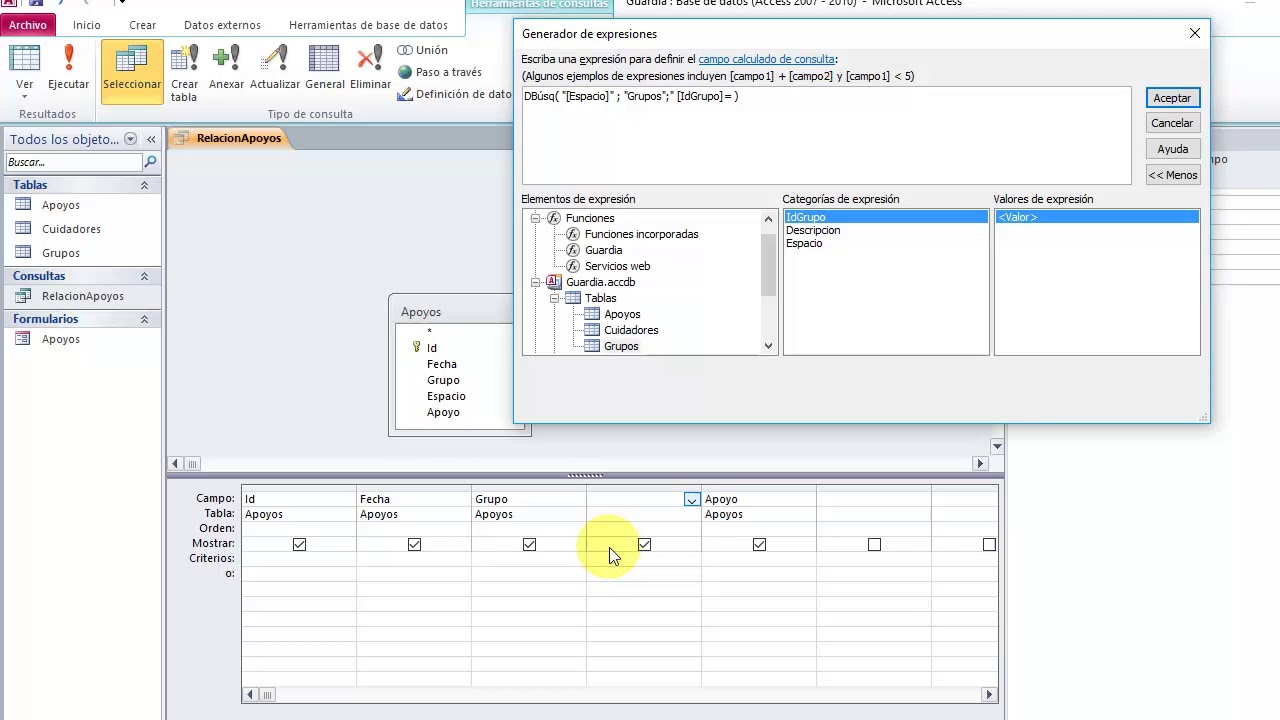Collapse the Consultas group
1280x720 pixels.
[144, 276]
